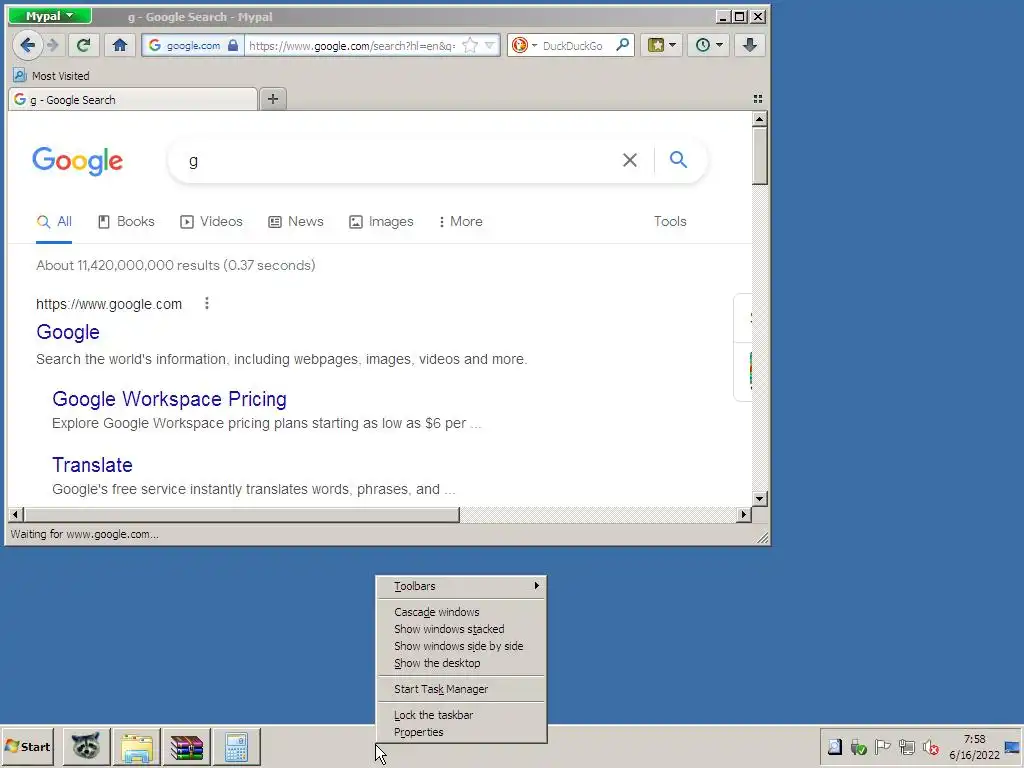Click in the browser URL address field

(351, 45)
